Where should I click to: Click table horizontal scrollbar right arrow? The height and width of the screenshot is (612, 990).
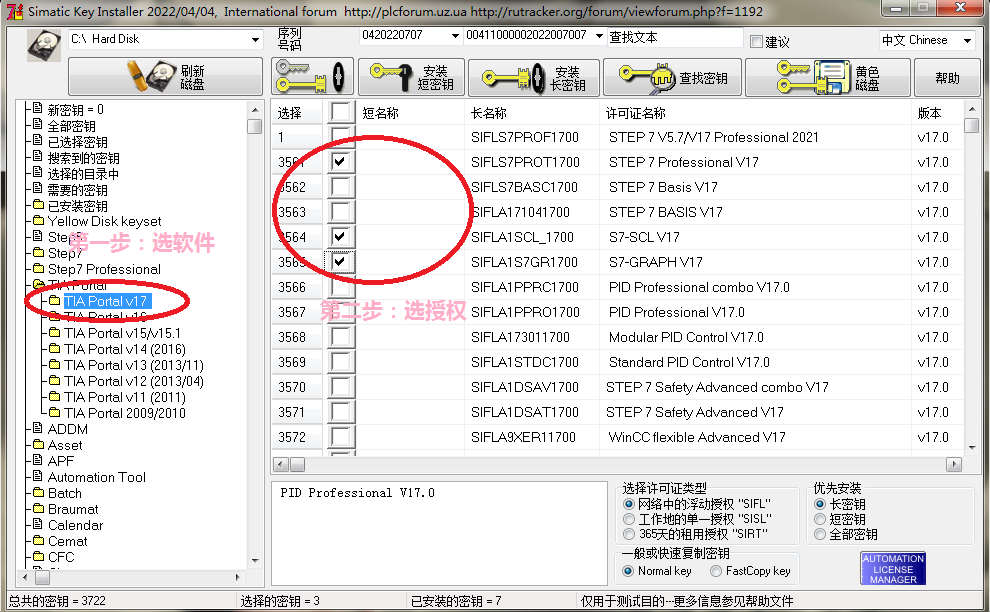954,465
